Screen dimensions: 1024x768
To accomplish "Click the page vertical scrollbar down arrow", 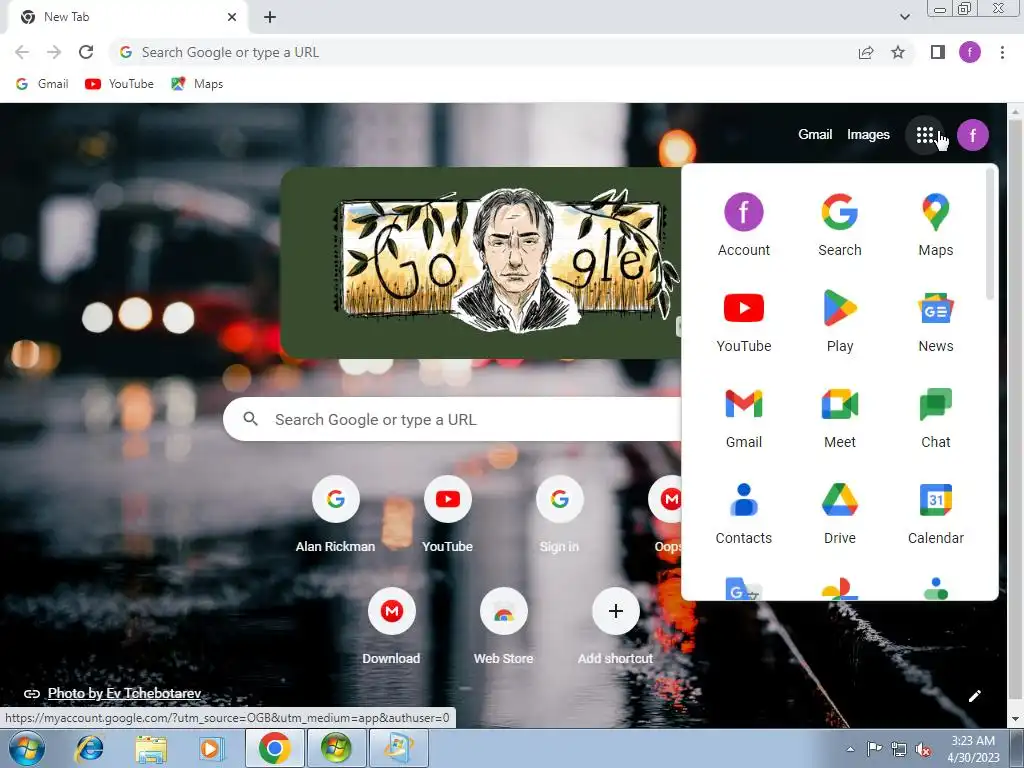I will (x=1015, y=720).
